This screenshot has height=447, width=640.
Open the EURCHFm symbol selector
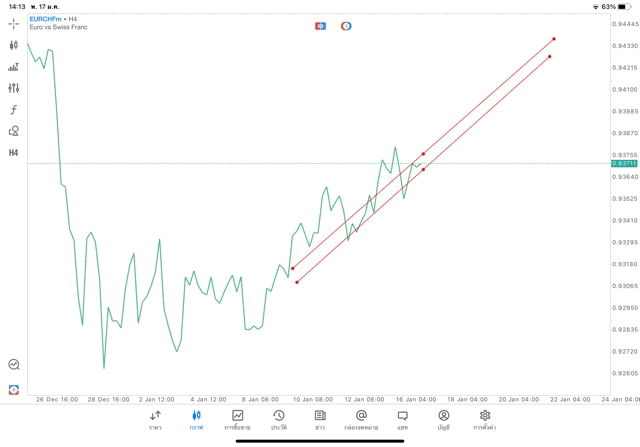pos(45,19)
